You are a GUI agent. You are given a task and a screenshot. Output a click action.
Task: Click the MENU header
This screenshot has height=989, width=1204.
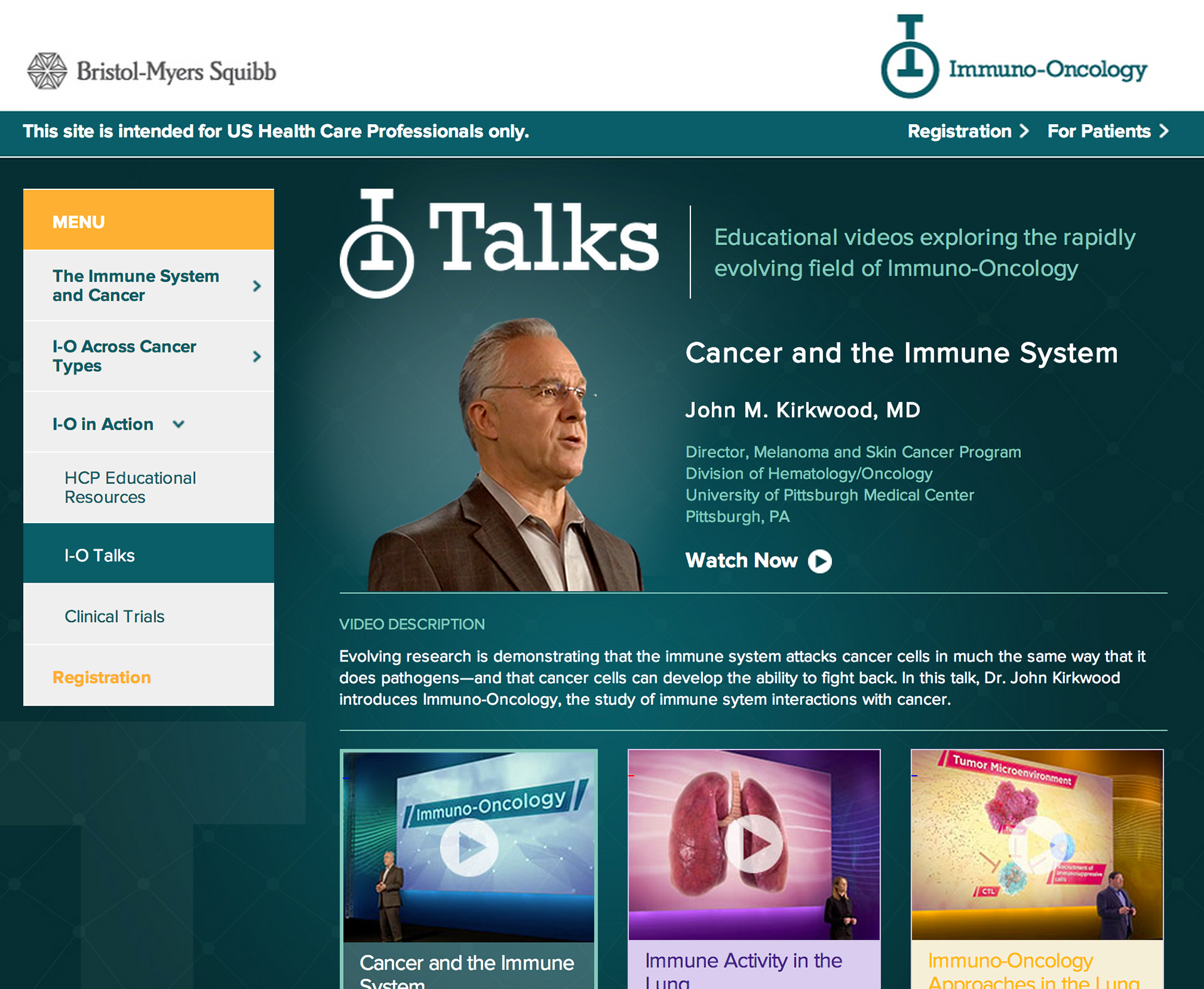pyautogui.click(x=149, y=220)
